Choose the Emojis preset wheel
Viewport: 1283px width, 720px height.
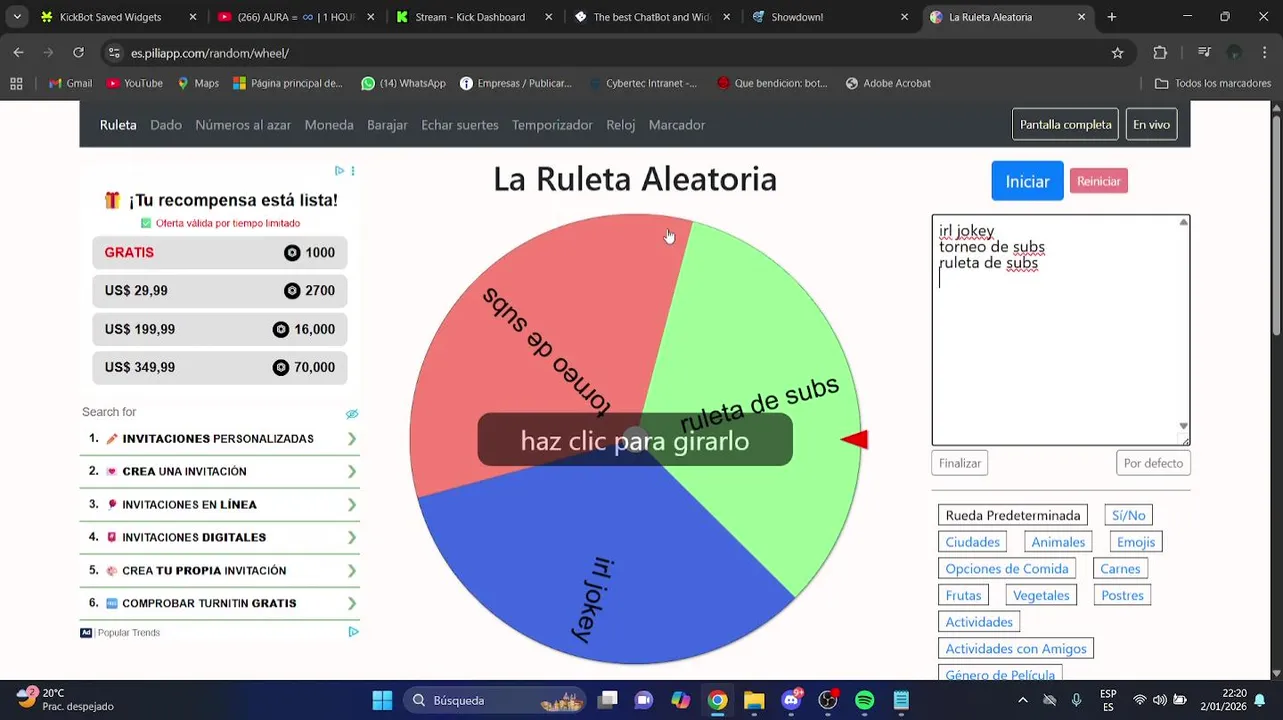pyautogui.click(x=1136, y=542)
